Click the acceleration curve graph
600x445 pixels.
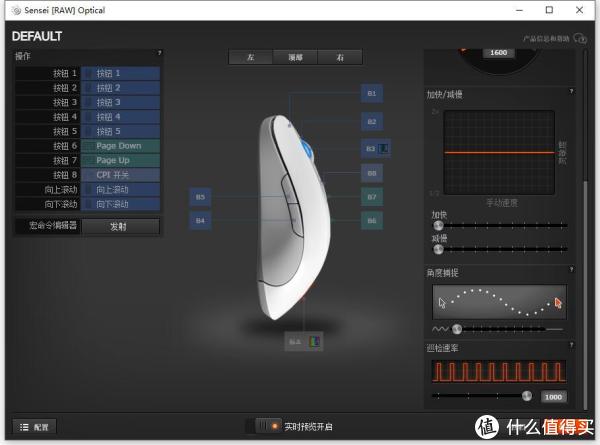[499, 153]
